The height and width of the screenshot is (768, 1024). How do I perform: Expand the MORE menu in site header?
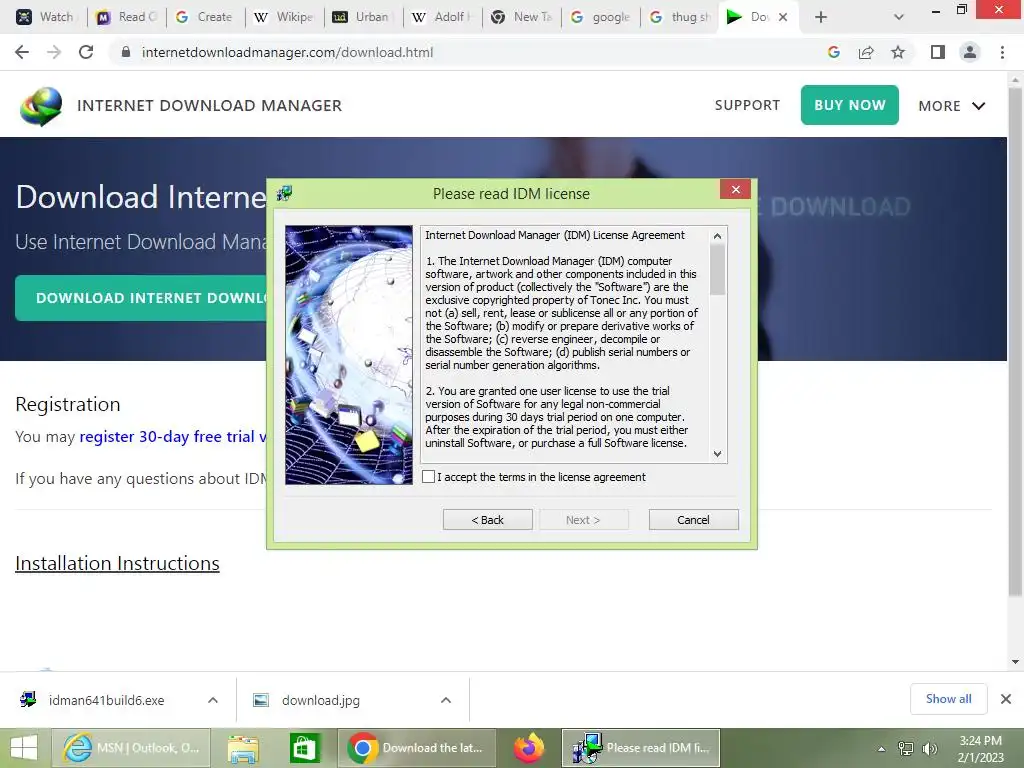pyautogui.click(x=952, y=106)
